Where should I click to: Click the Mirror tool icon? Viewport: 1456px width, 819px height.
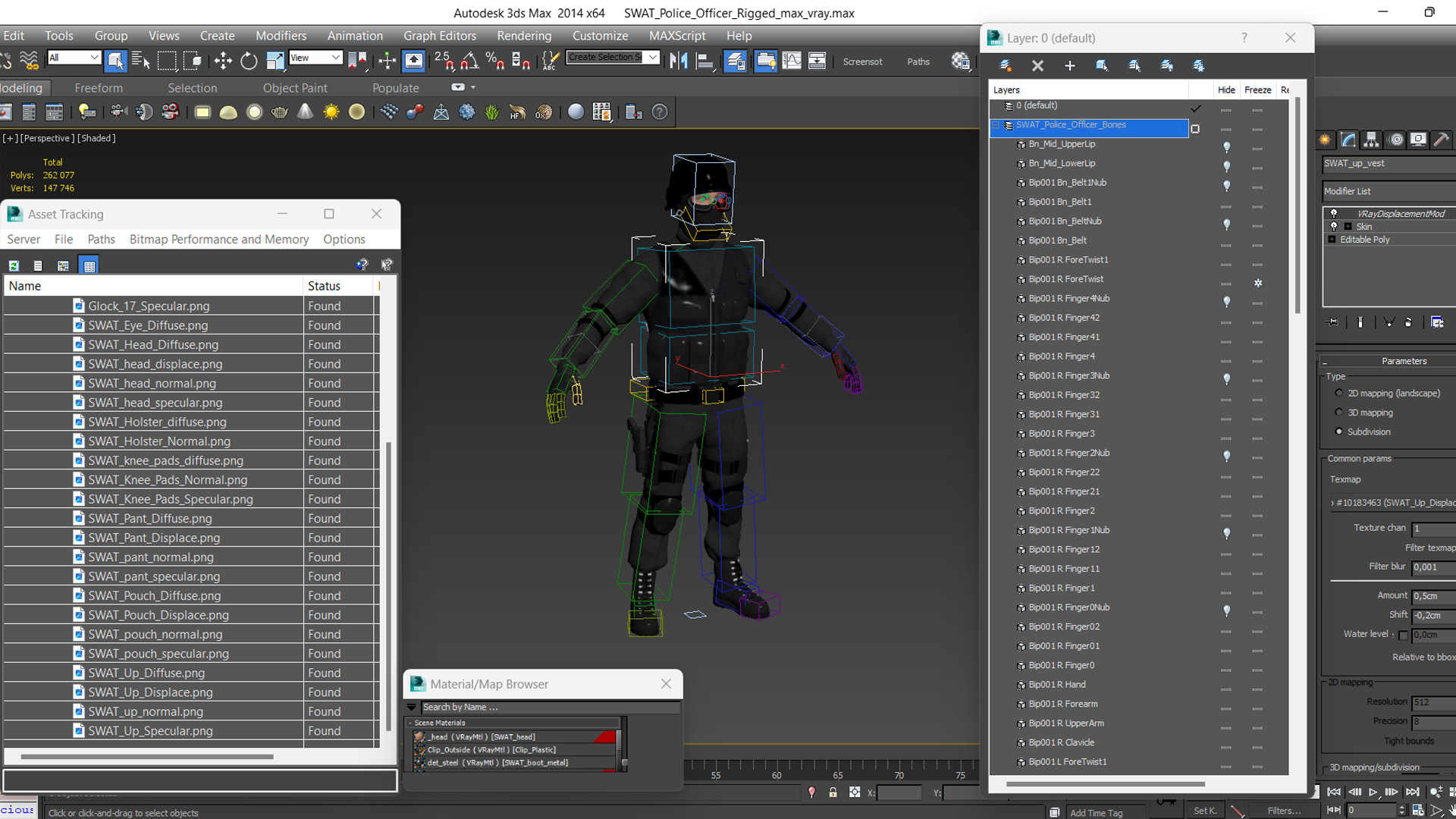point(679,61)
